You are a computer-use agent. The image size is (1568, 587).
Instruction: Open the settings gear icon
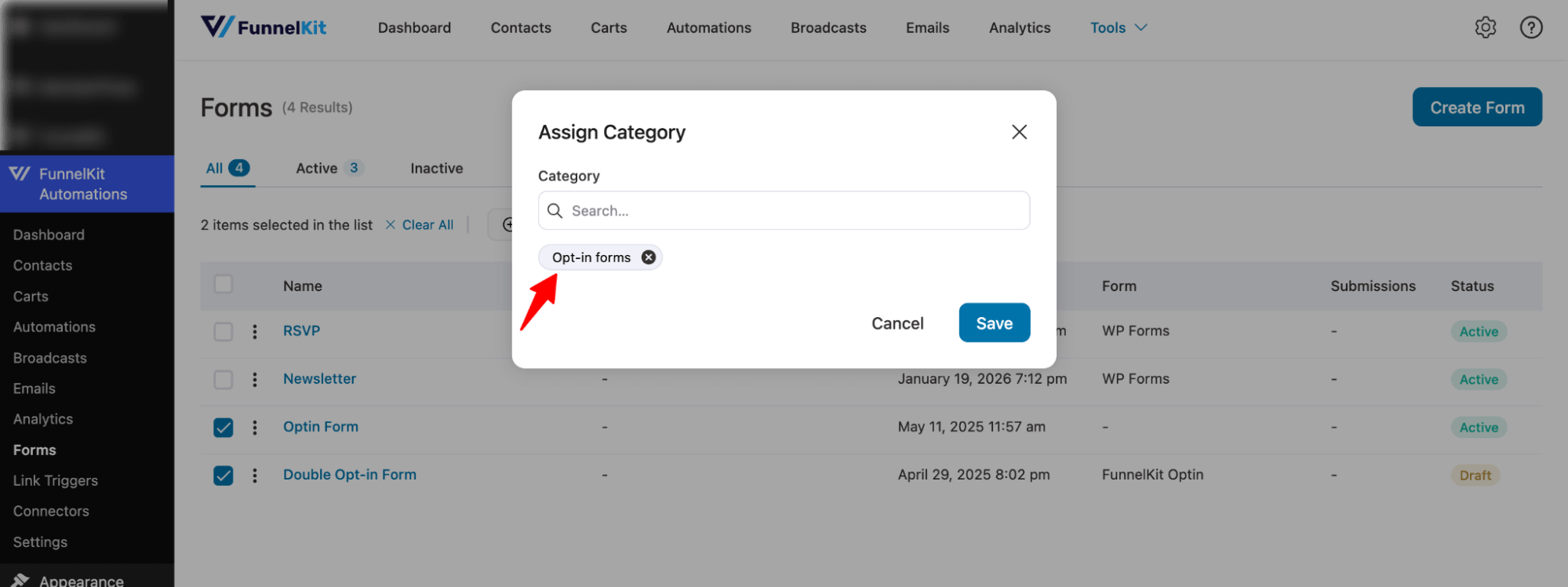click(1485, 27)
